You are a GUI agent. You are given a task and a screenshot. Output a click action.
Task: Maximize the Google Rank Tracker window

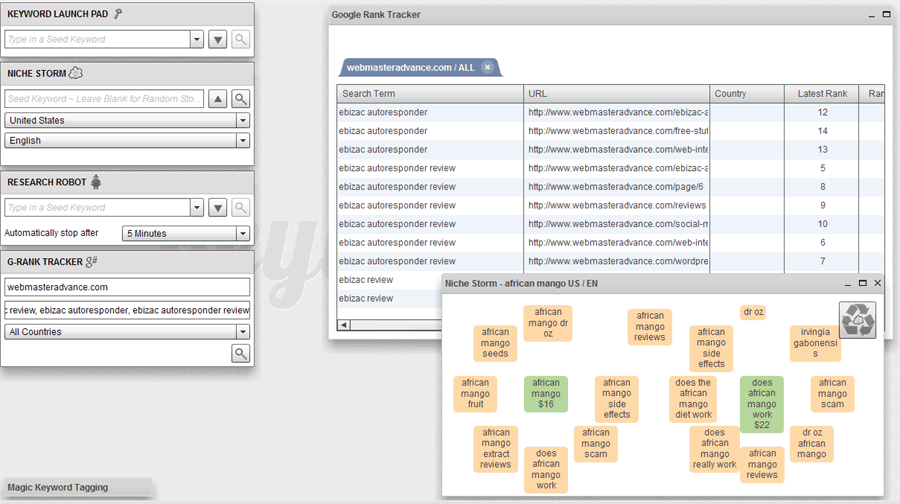[x=886, y=14]
